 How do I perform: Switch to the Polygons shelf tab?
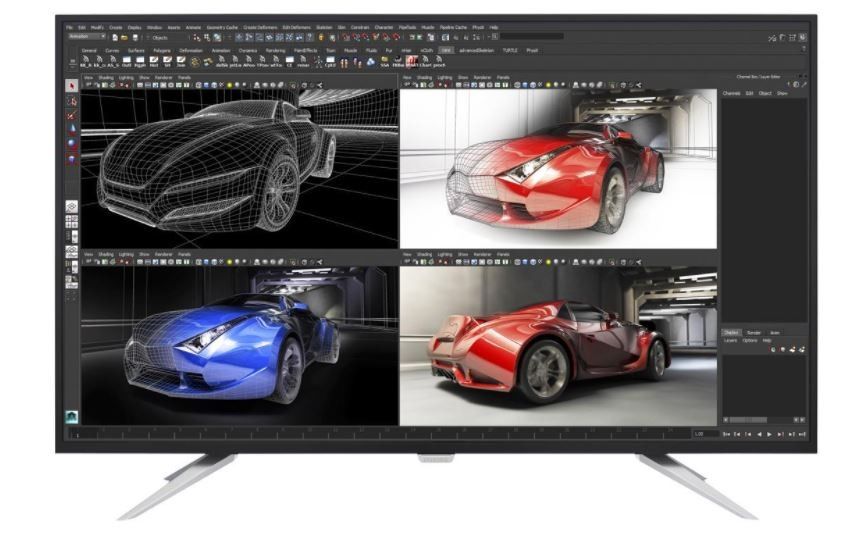coord(161,49)
